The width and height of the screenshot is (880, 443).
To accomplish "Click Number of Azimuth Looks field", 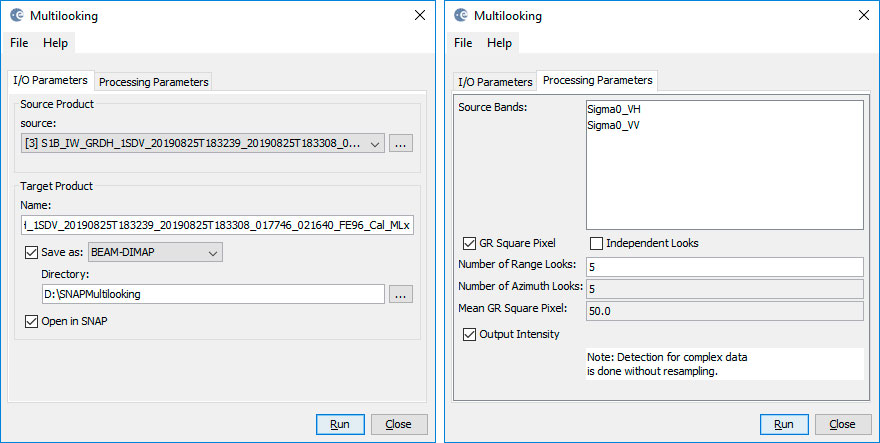I will coord(725,289).
